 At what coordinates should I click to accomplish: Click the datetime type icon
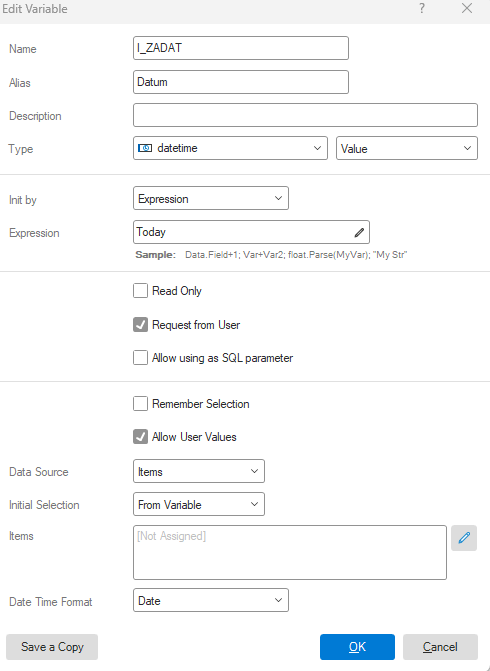click(145, 148)
